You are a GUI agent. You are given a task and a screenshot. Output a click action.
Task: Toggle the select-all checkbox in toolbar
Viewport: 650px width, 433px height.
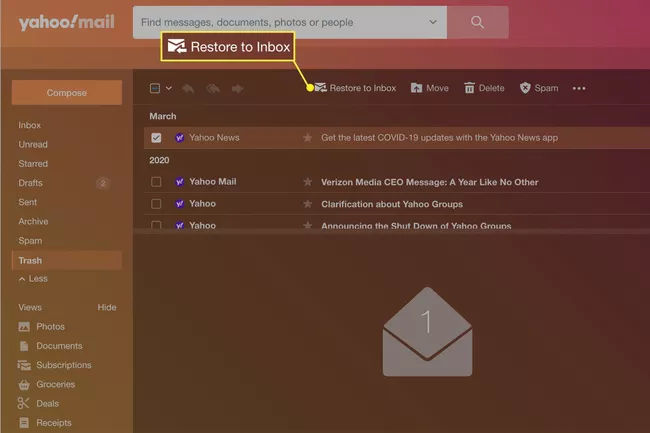[x=155, y=88]
